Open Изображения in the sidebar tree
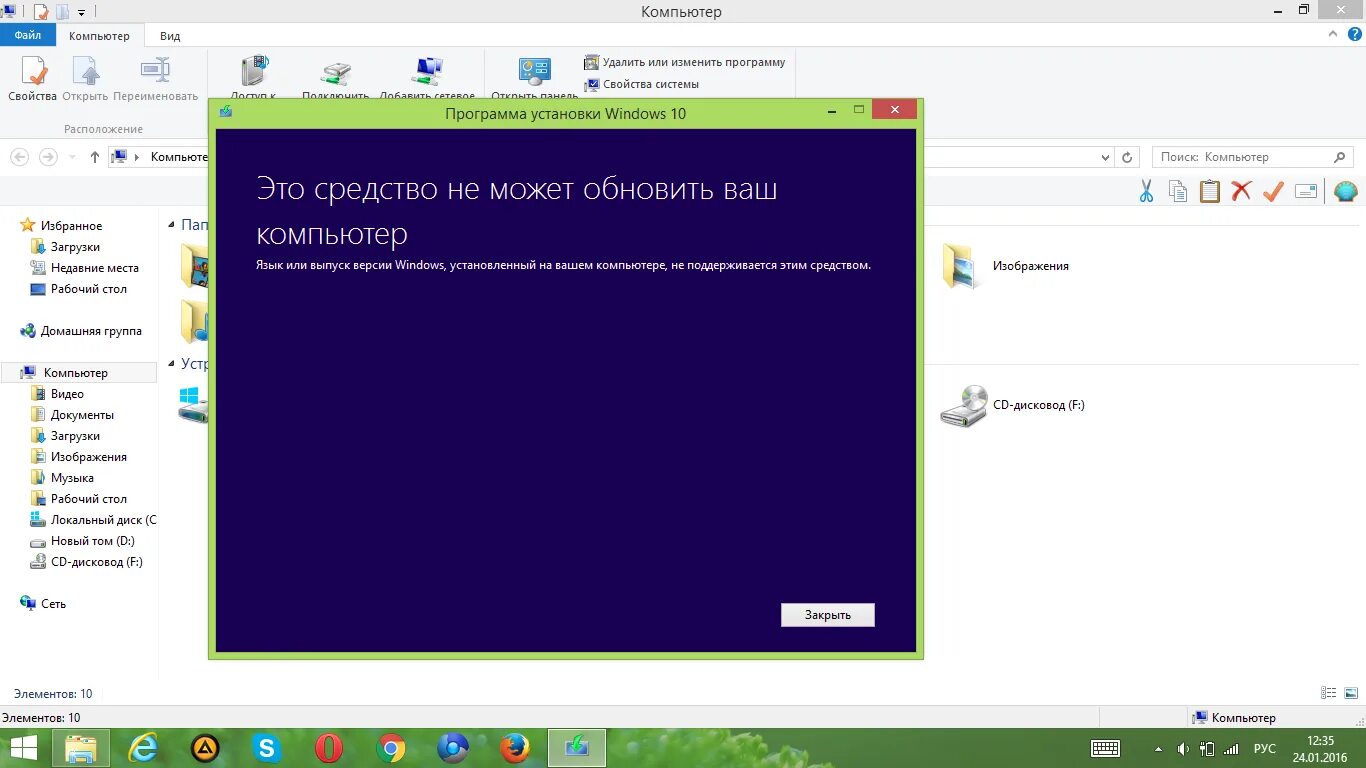Viewport: 1366px width, 768px height. point(88,457)
